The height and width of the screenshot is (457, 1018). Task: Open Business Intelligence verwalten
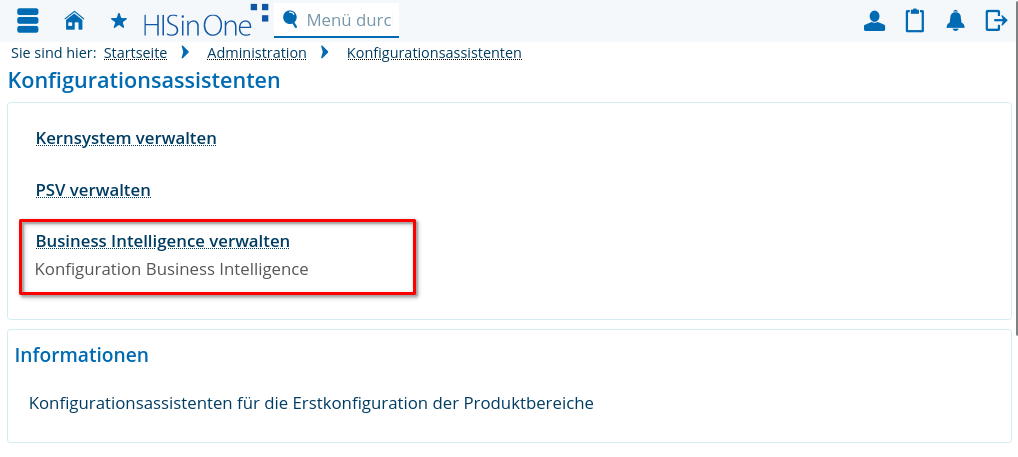pos(162,241)
